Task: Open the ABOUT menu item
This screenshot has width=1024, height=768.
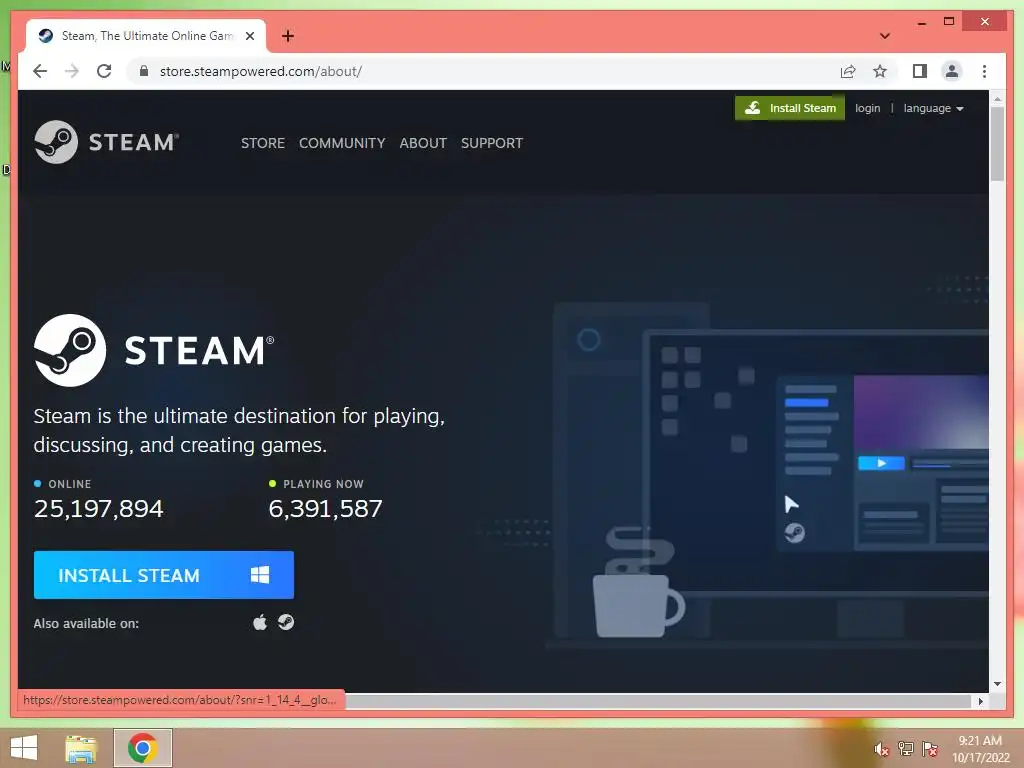Action: (423, 143)
